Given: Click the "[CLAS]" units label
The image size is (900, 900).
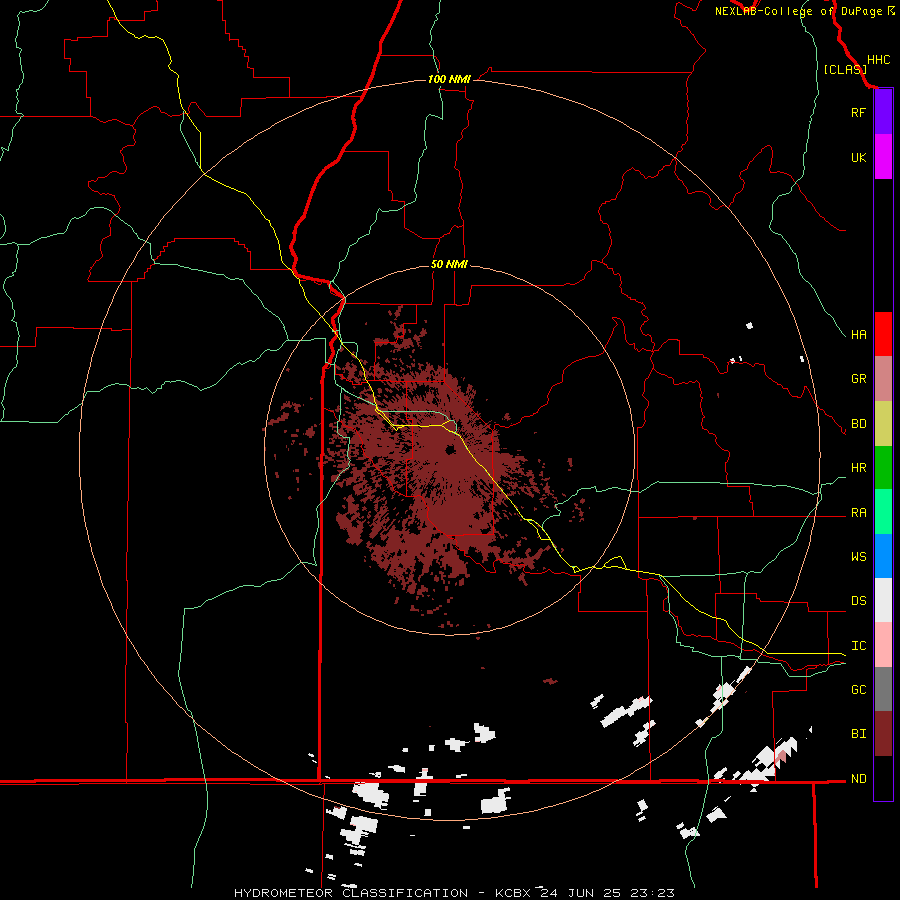Looking at the screenshot, I should (x=845, y=69).
